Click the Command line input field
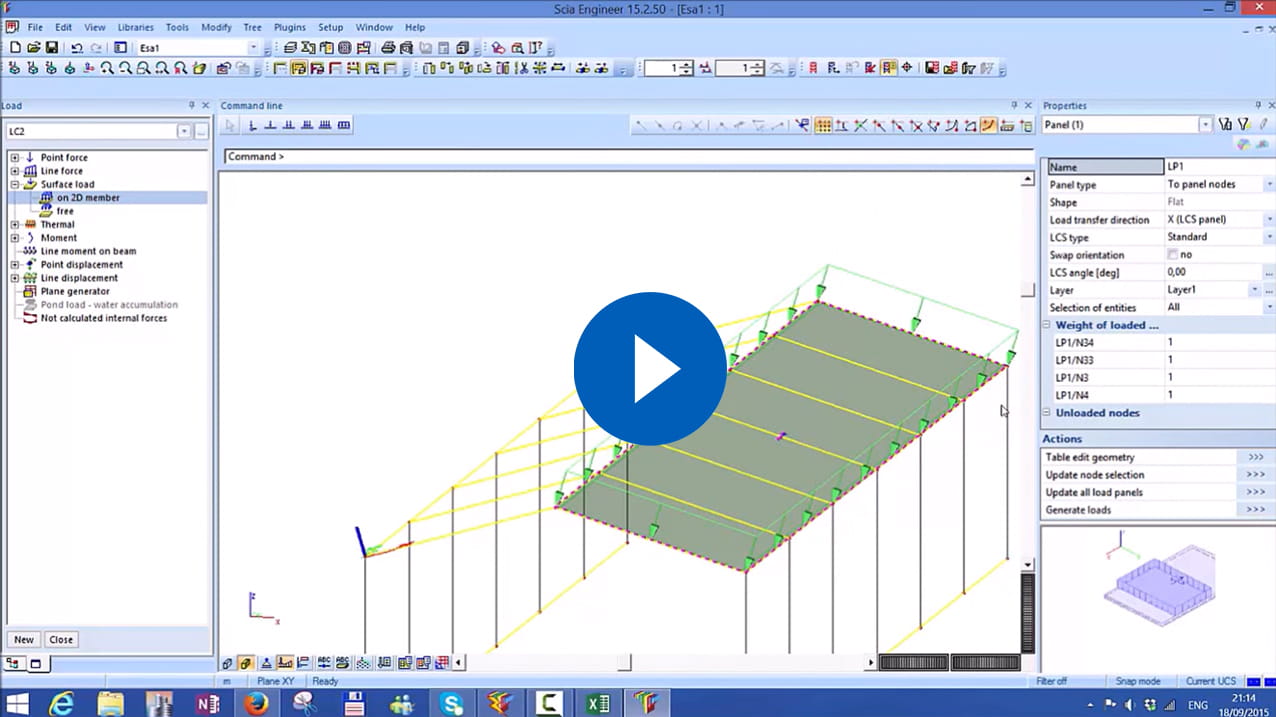This screenshot has height=717, width=1276. [x=628, y=157]
